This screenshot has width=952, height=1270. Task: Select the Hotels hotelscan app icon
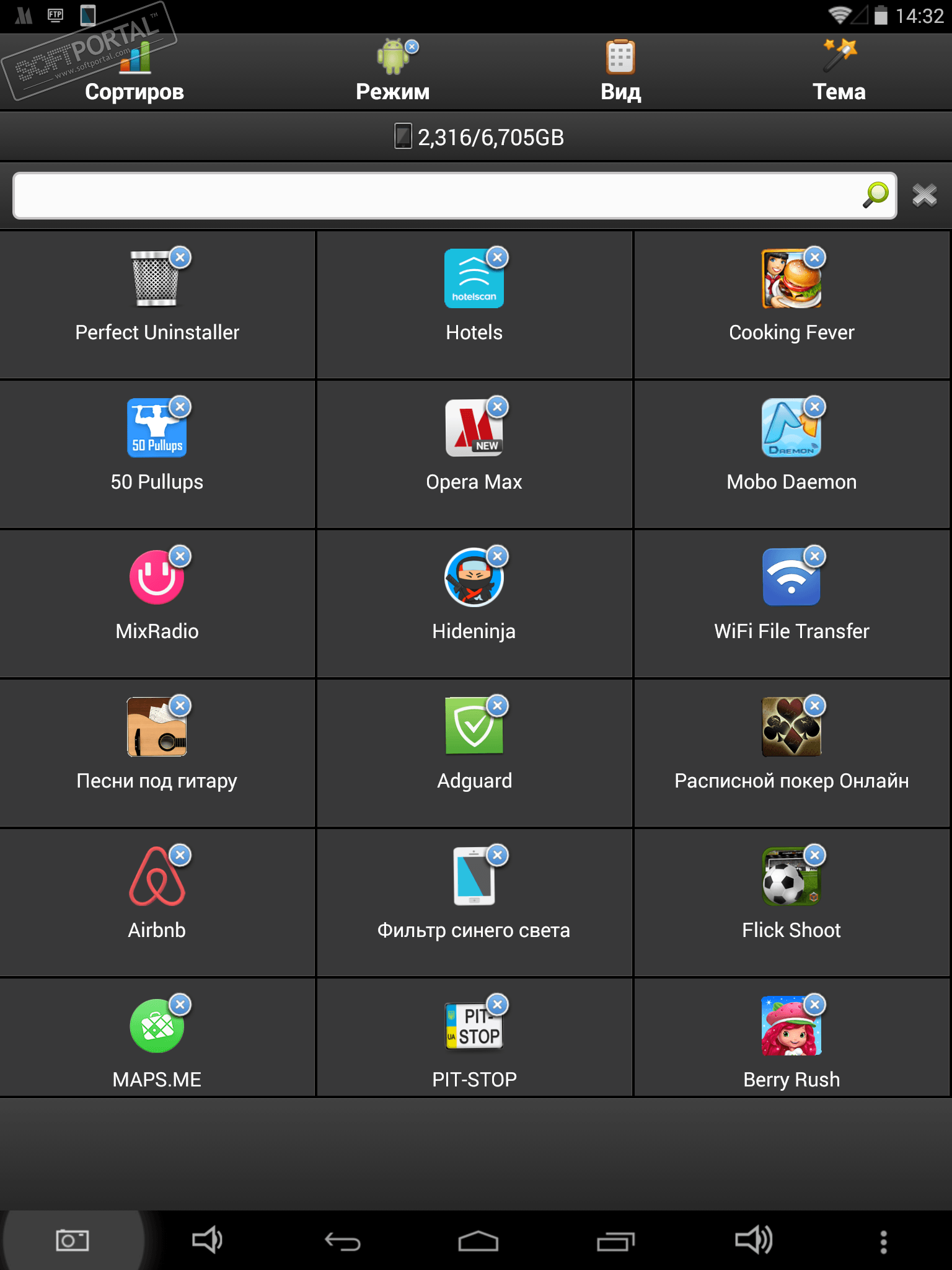pyautogui.click(x=474, y=278)
